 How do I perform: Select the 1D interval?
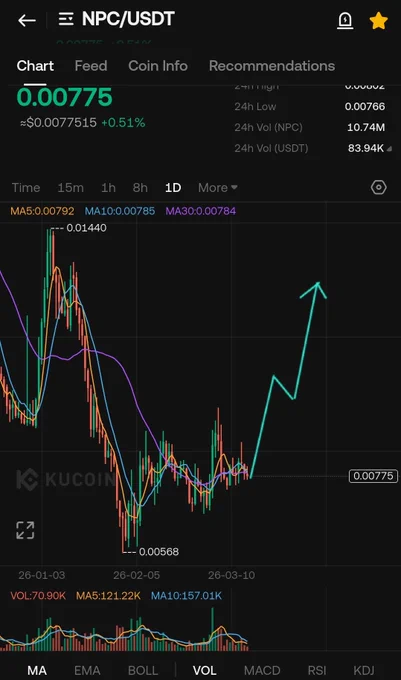173,188
